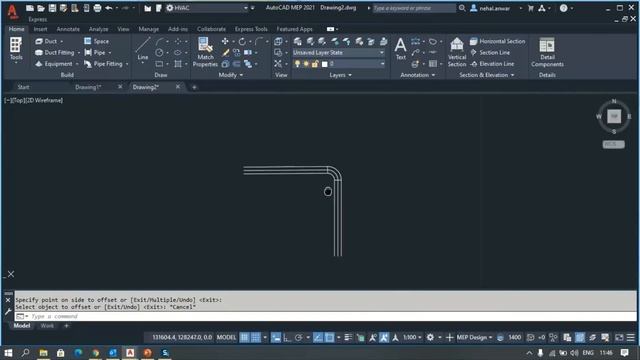Image resolution: width=640 pixels, height=360 pixels.
Task: Switch to the Drawing1 file tab
Action: pos(89,87)
